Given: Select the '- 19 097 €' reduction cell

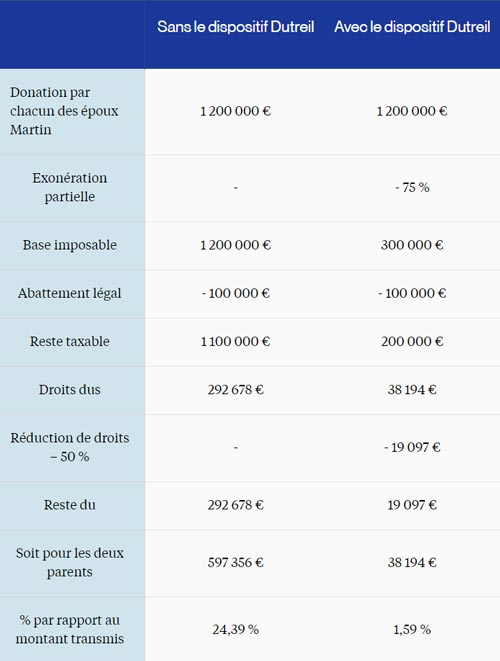Looking at the screenshot, I should click(412, 447).
